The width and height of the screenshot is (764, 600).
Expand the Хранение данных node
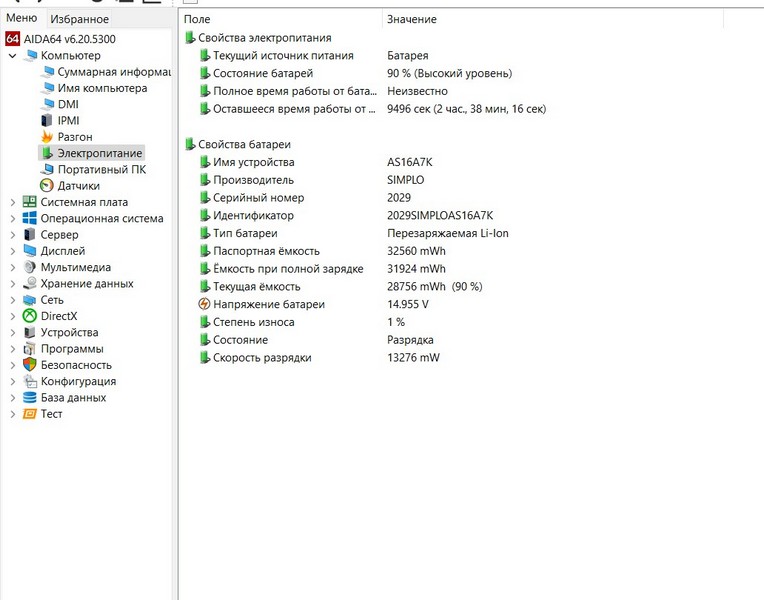[x=12, y=284]
